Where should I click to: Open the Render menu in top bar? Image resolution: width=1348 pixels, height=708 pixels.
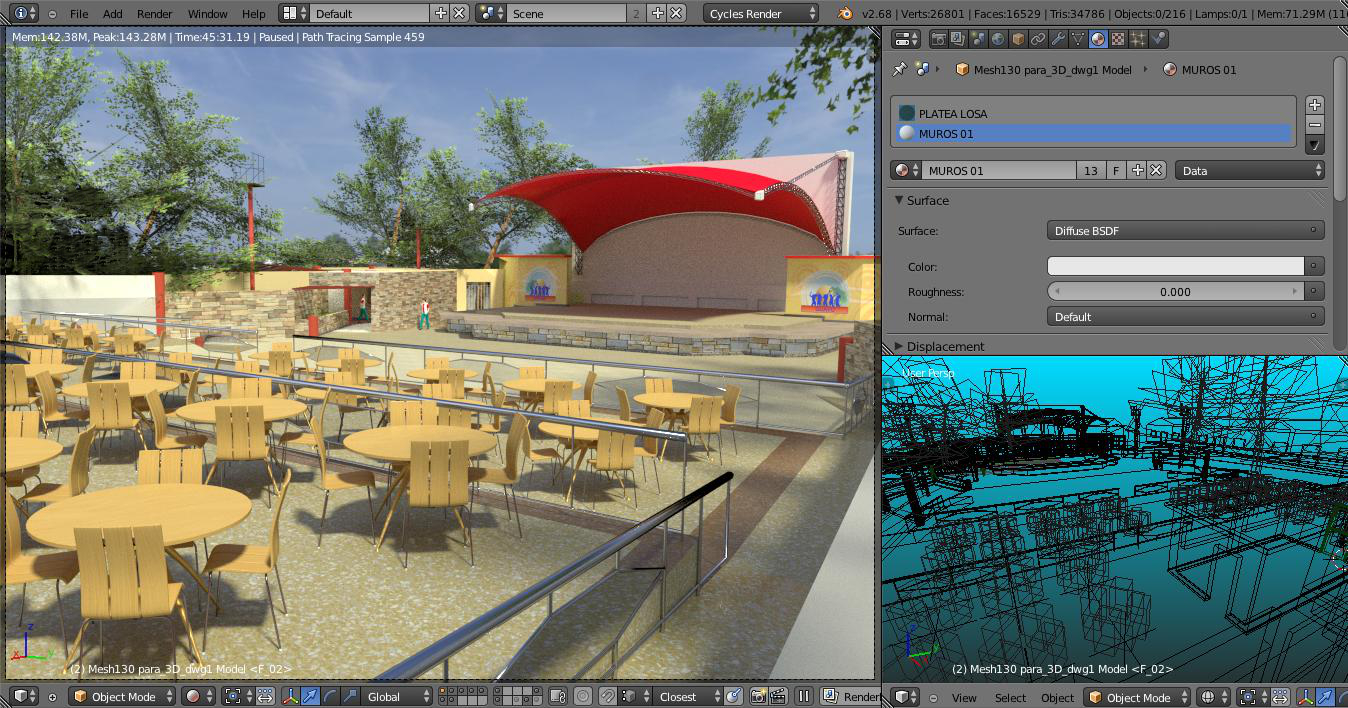pyautogui.click(x=154, y=14)
